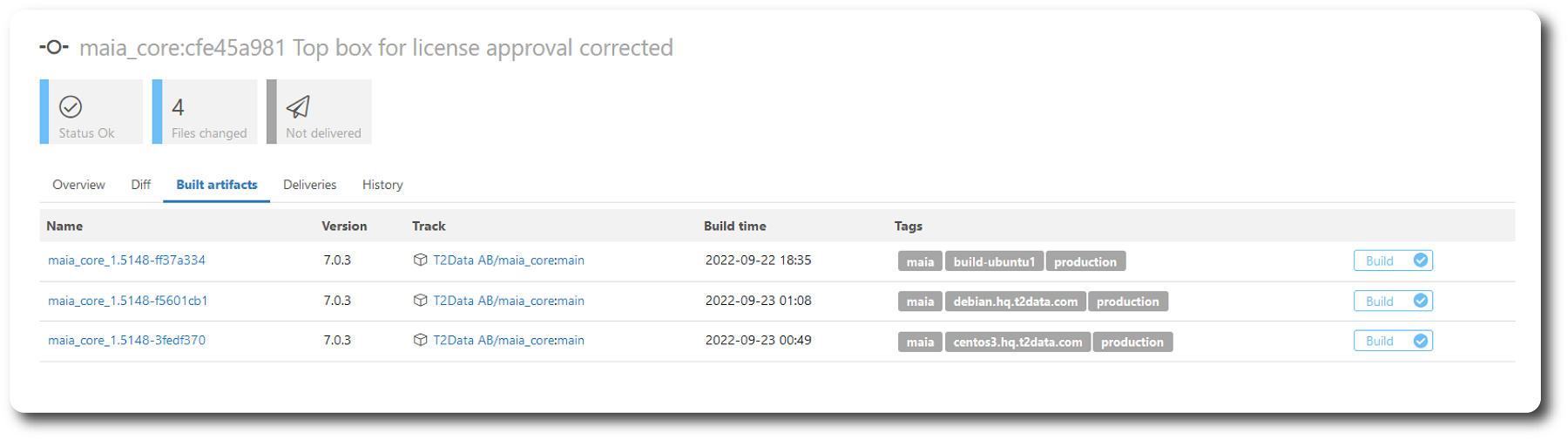Click the package cube icon for 3fedf370 track
This screenshot has height=440, width=1568.
click(420, 340)
